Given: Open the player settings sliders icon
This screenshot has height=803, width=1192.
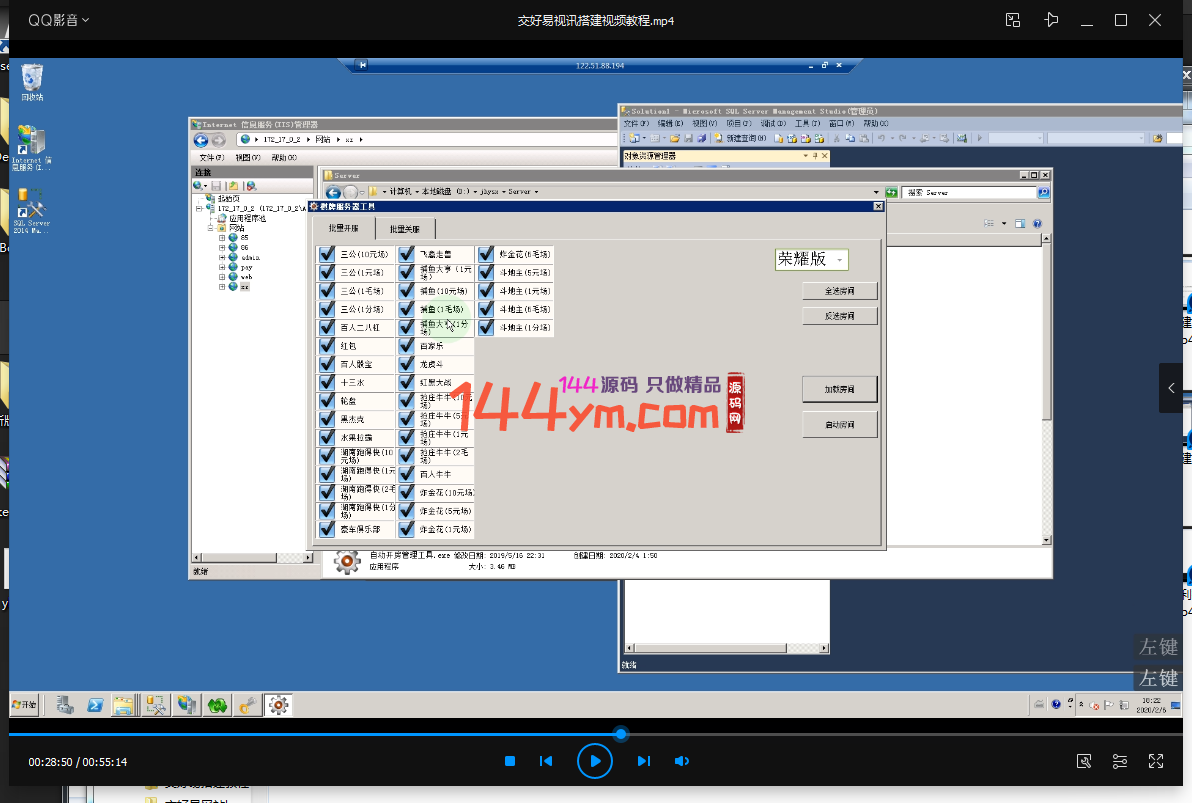Looking at the screenshot, I should click(x=1120, y=761).
